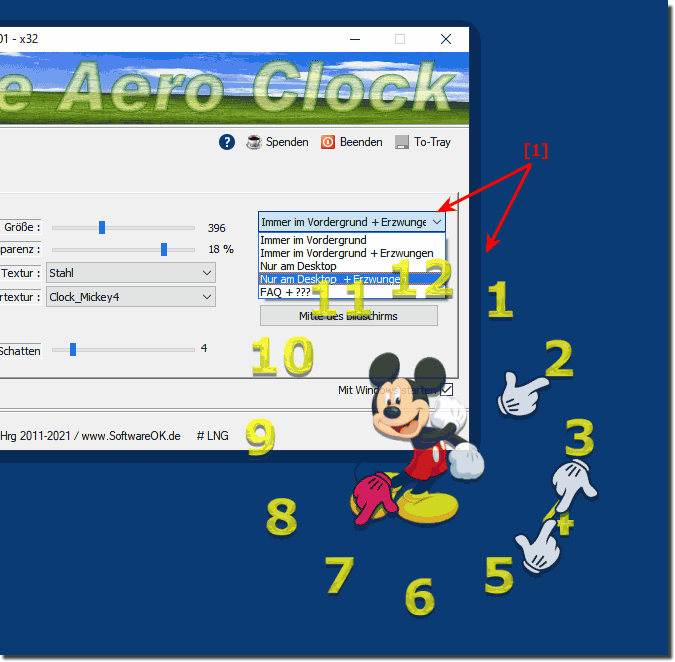This screenshot has width=675, height=662.
Task: Pick the highlighted Nur am Desktop + Erzwungen option
Action: (x=351, y=279)
